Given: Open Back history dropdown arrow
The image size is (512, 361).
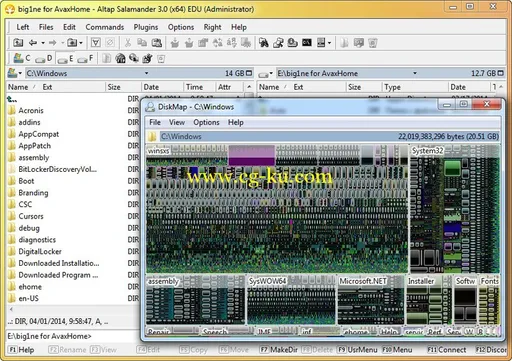Looking at the screenshot, I should point(43,43).
